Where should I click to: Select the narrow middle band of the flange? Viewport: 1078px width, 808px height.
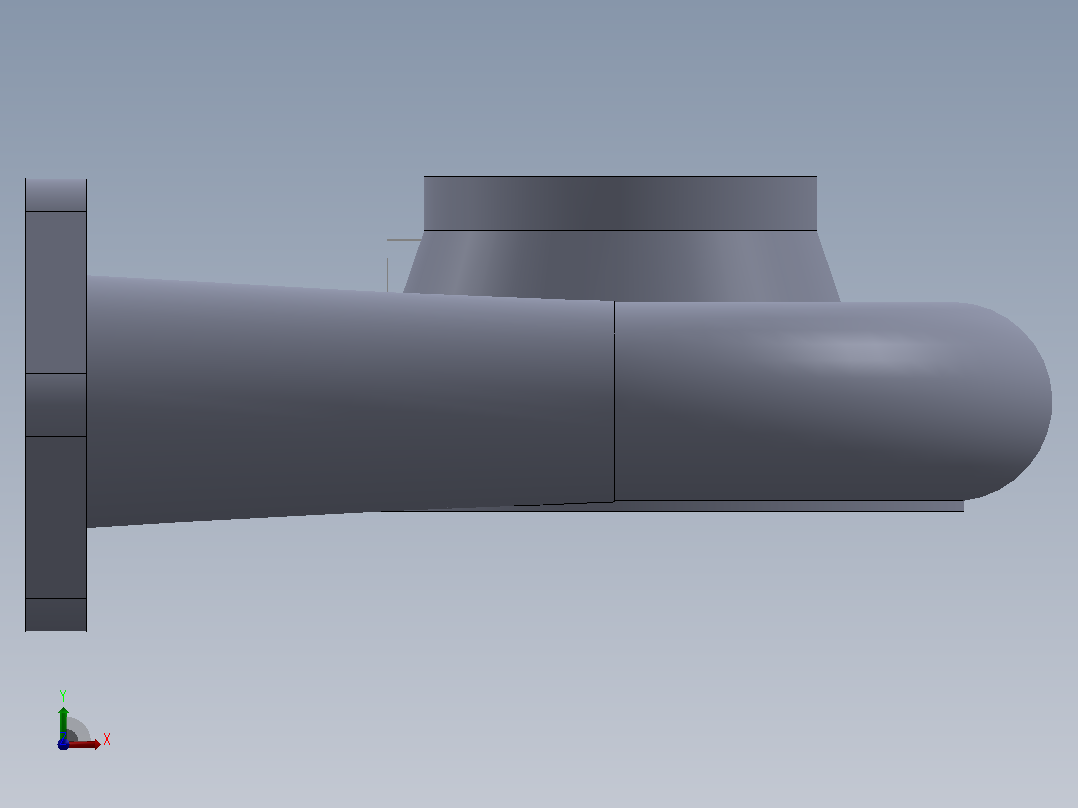(x=56, y=405)
